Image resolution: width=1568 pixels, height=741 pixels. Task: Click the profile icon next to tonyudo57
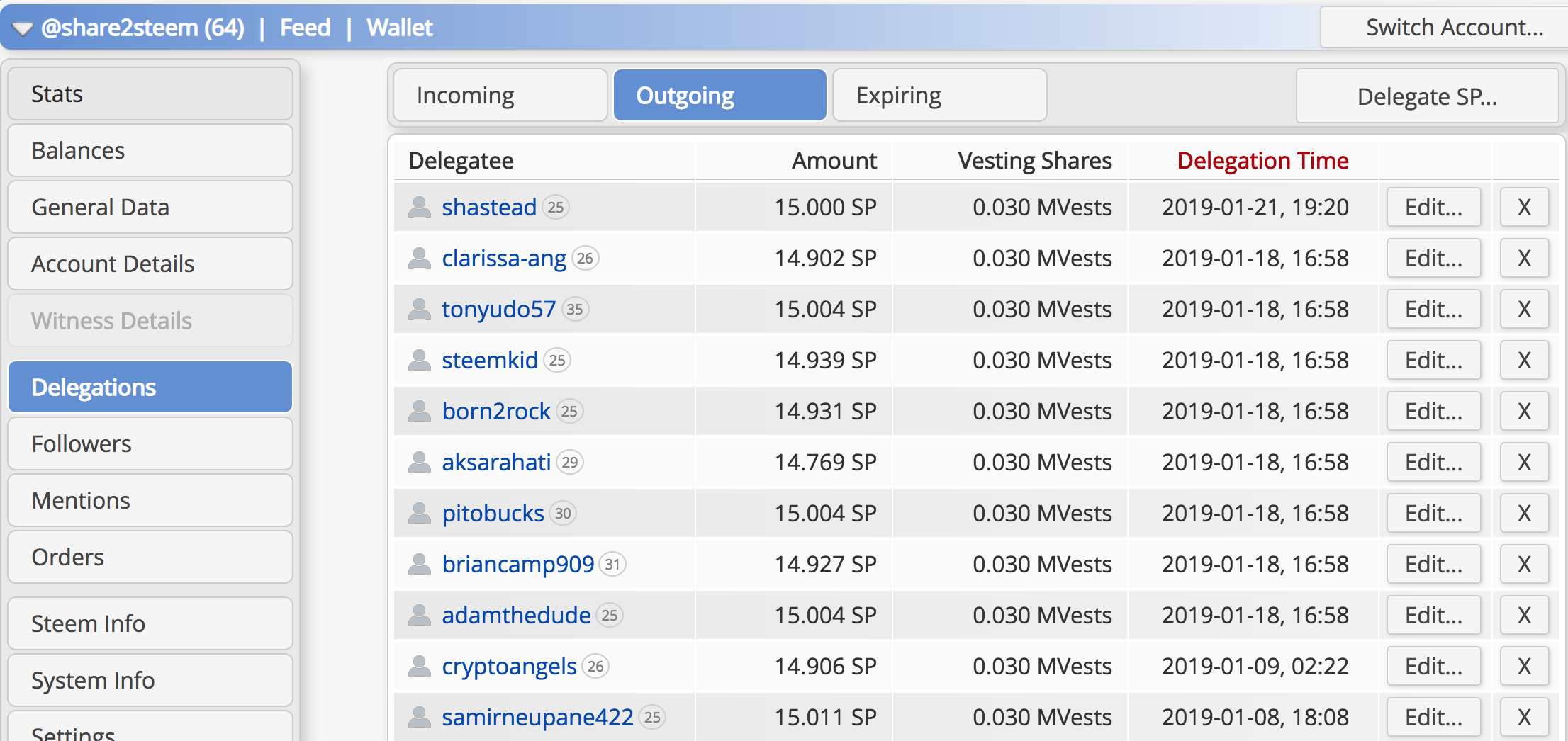click(420, 309)
